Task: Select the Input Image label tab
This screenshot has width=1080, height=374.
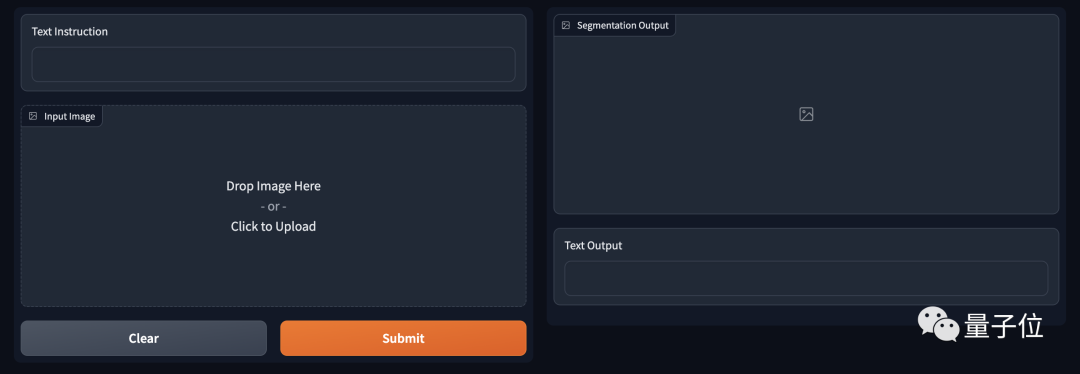Action: 62,116
